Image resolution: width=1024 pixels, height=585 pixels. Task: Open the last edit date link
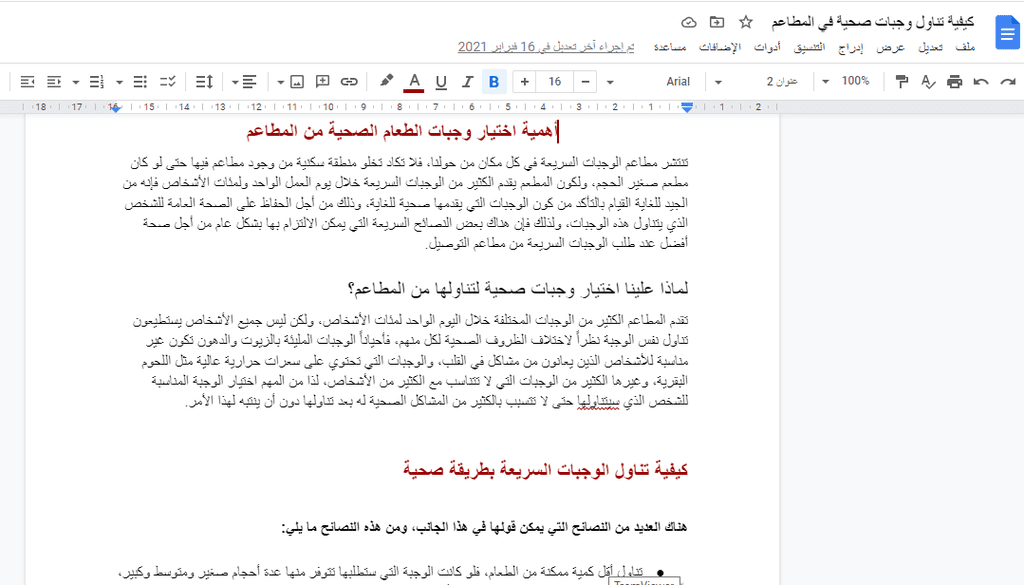click(546, 47)
